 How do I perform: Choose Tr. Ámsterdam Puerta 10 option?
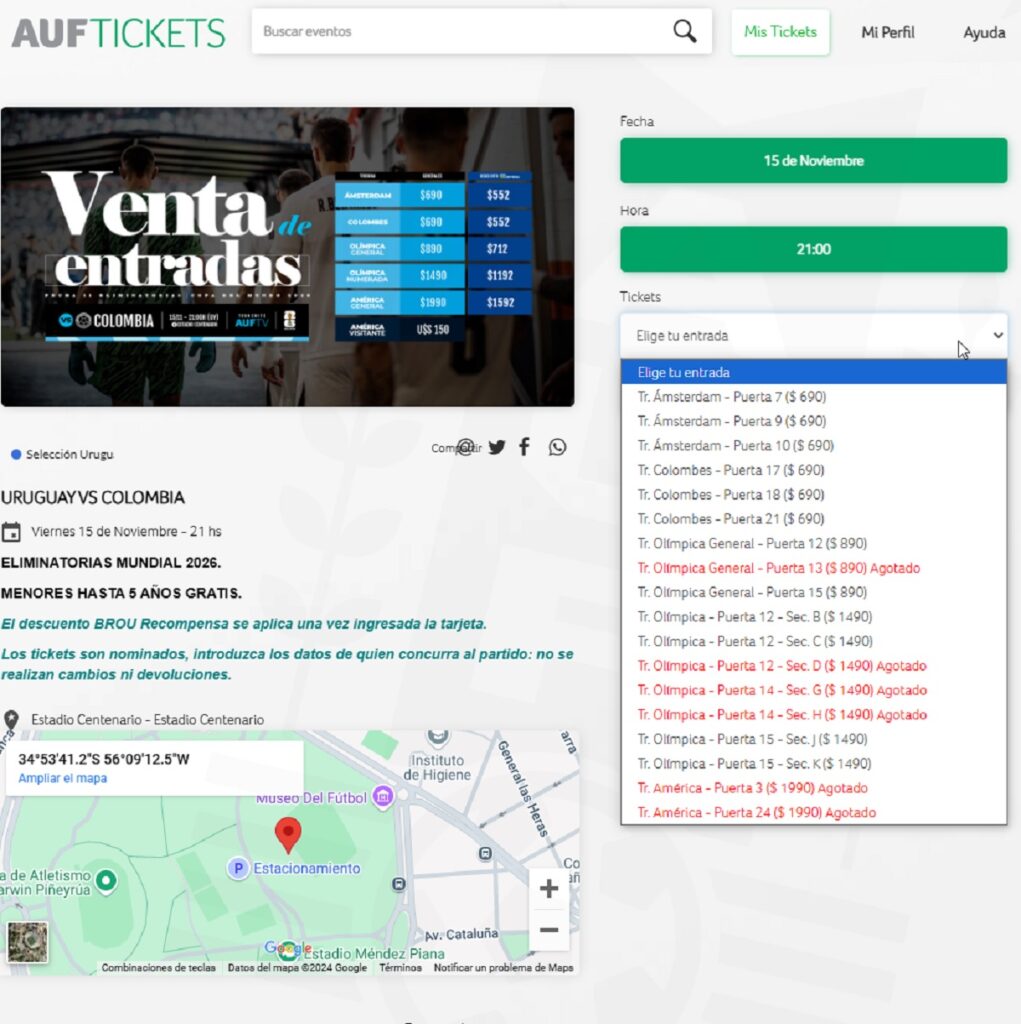pos(813,445)
